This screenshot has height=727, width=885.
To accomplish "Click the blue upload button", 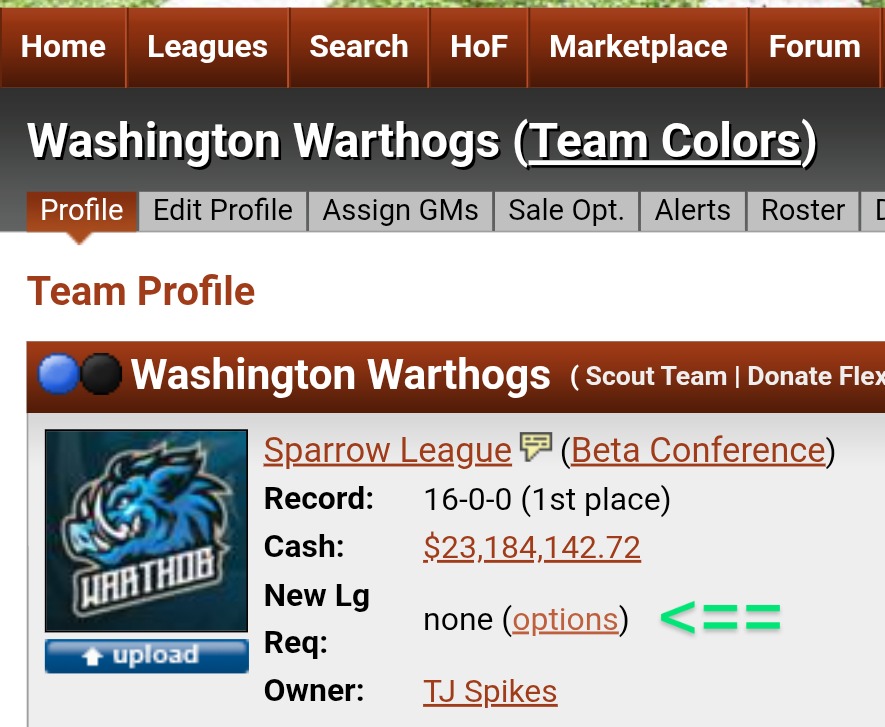I will pos(147,656).
